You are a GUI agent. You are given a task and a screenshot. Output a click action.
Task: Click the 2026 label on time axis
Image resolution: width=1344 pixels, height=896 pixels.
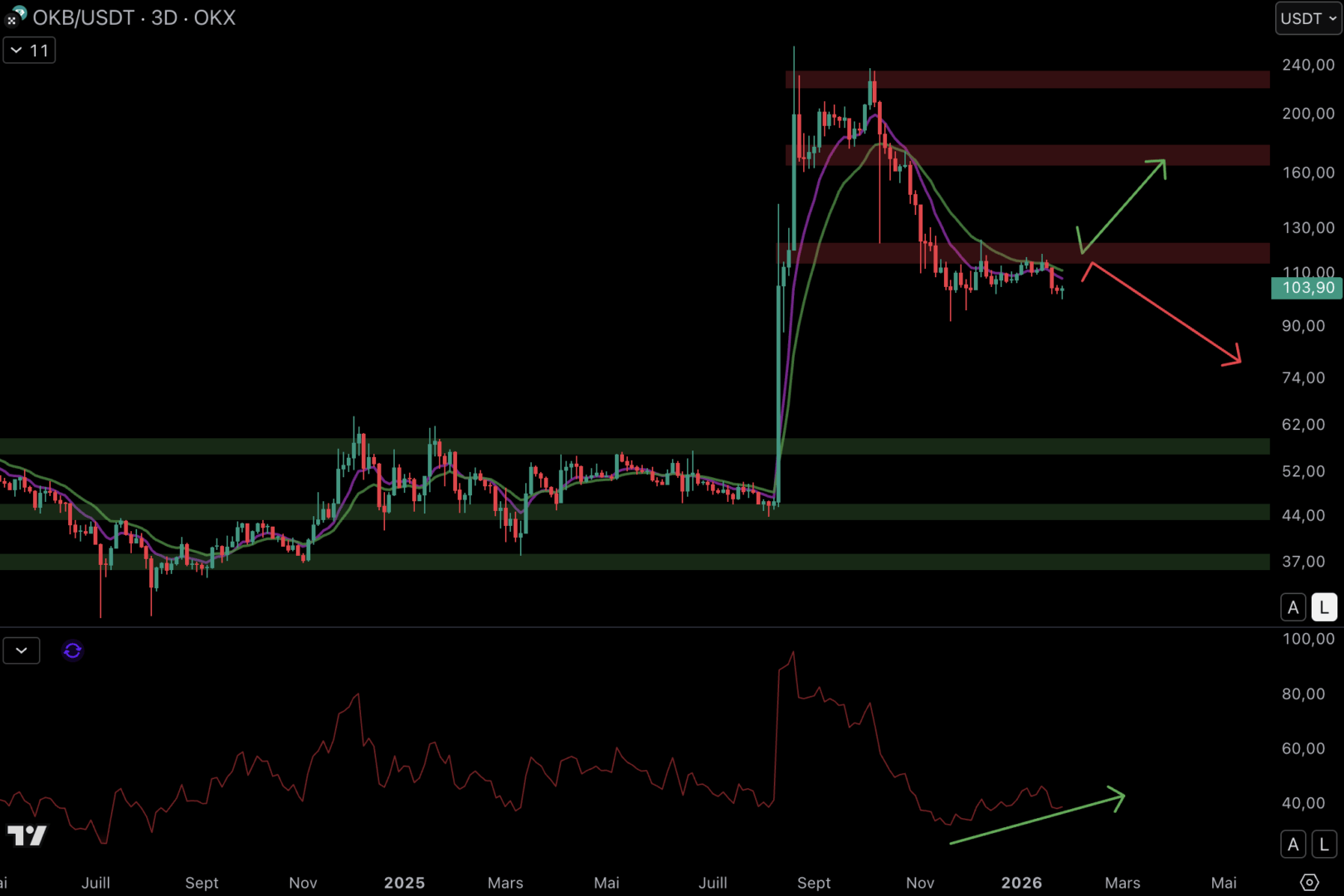point(1021,883)
